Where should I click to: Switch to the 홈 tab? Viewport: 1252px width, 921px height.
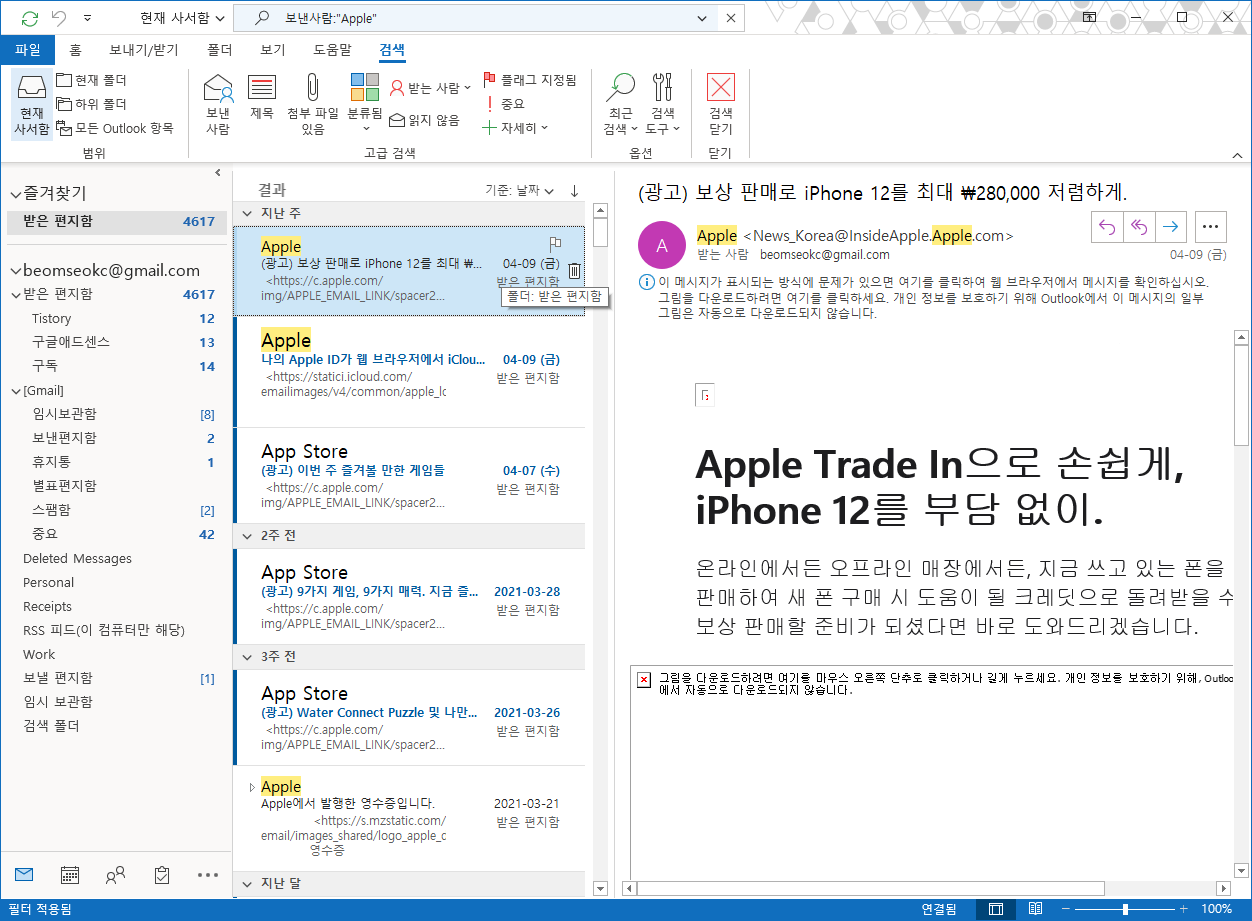(75, 50)
